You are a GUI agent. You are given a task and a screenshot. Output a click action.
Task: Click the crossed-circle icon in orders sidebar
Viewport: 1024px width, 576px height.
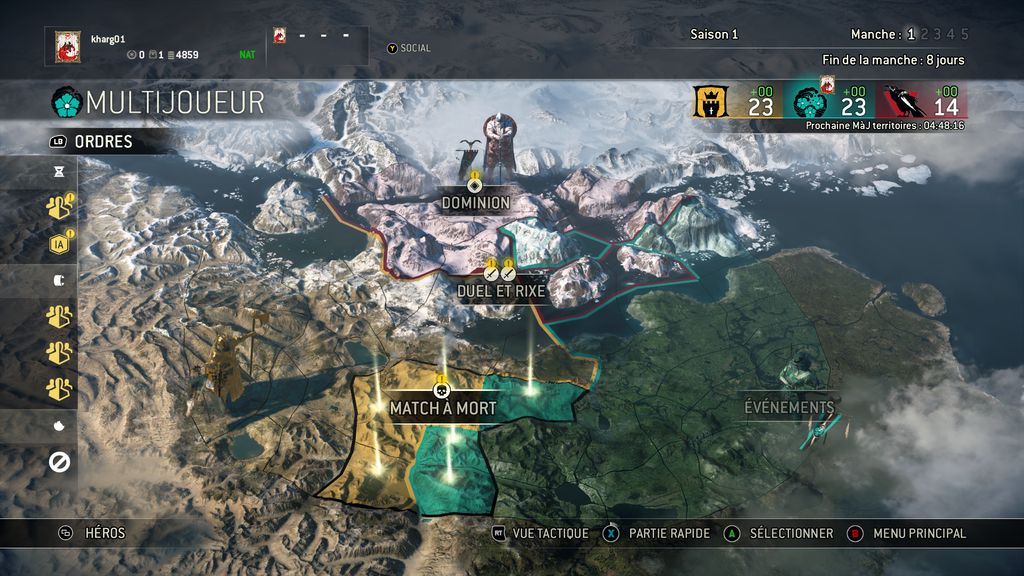pos(59,462)
